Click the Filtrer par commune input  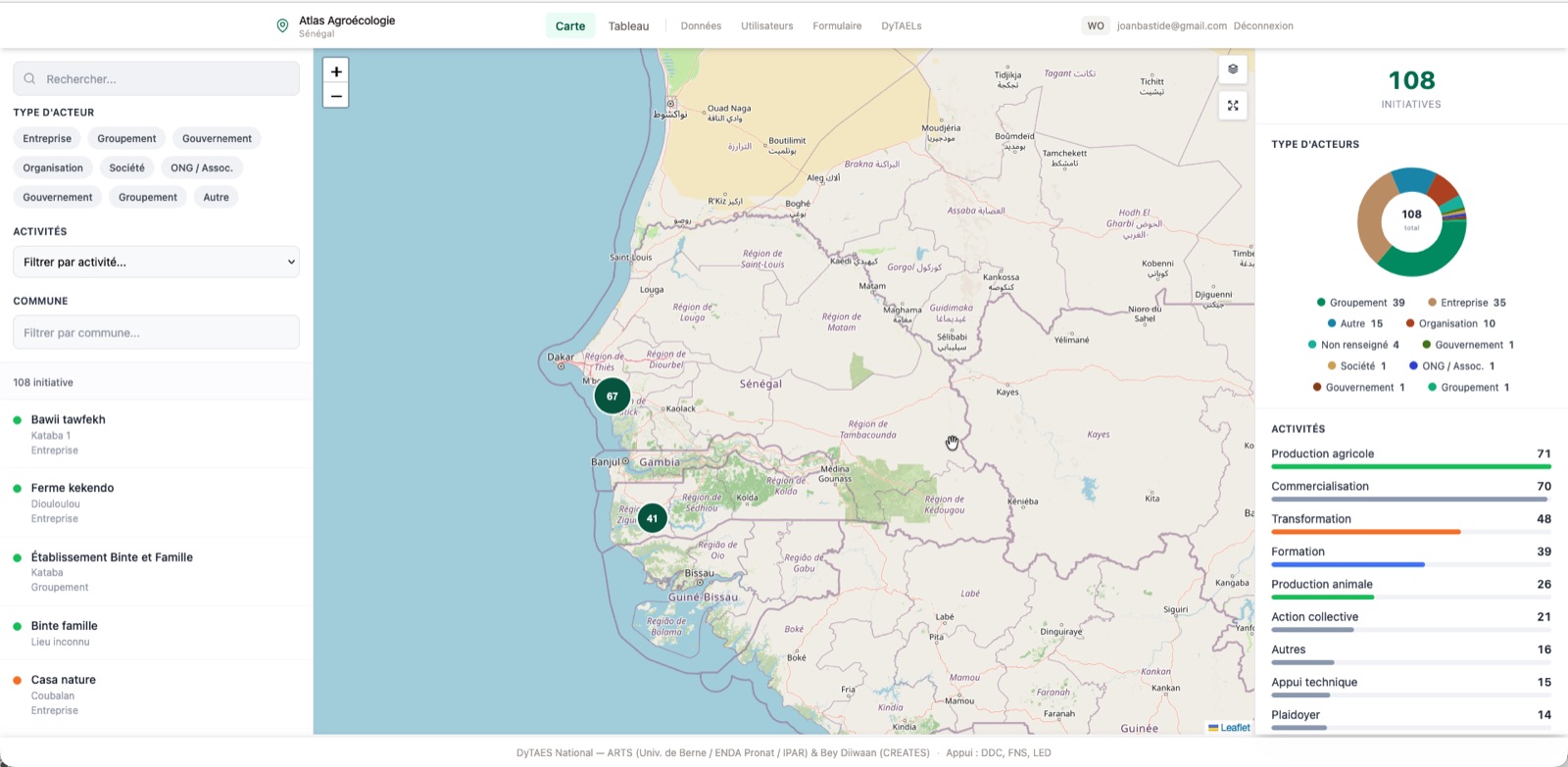[x=156, y=332]
